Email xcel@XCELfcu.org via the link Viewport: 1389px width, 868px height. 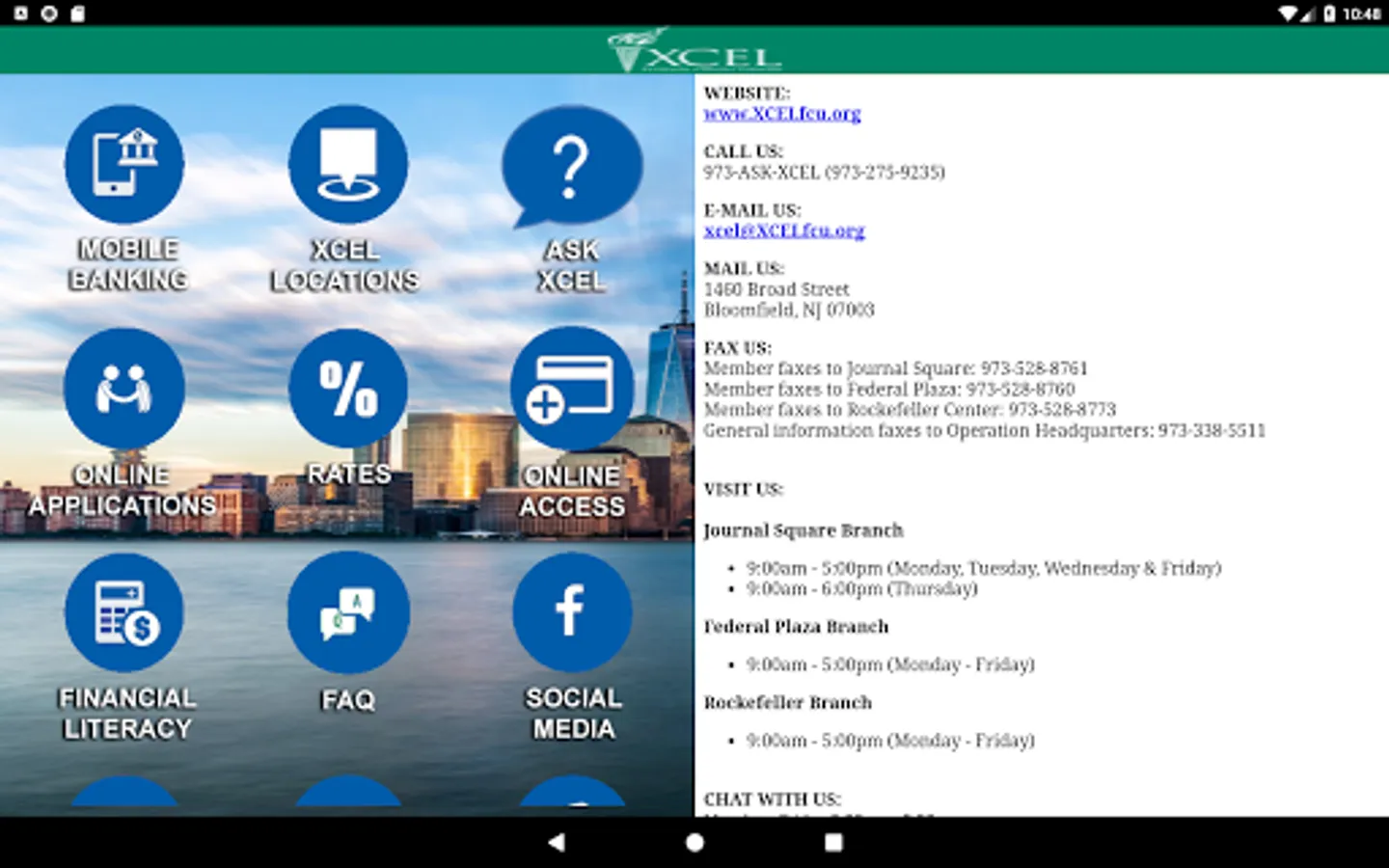(x=784, y=231)
